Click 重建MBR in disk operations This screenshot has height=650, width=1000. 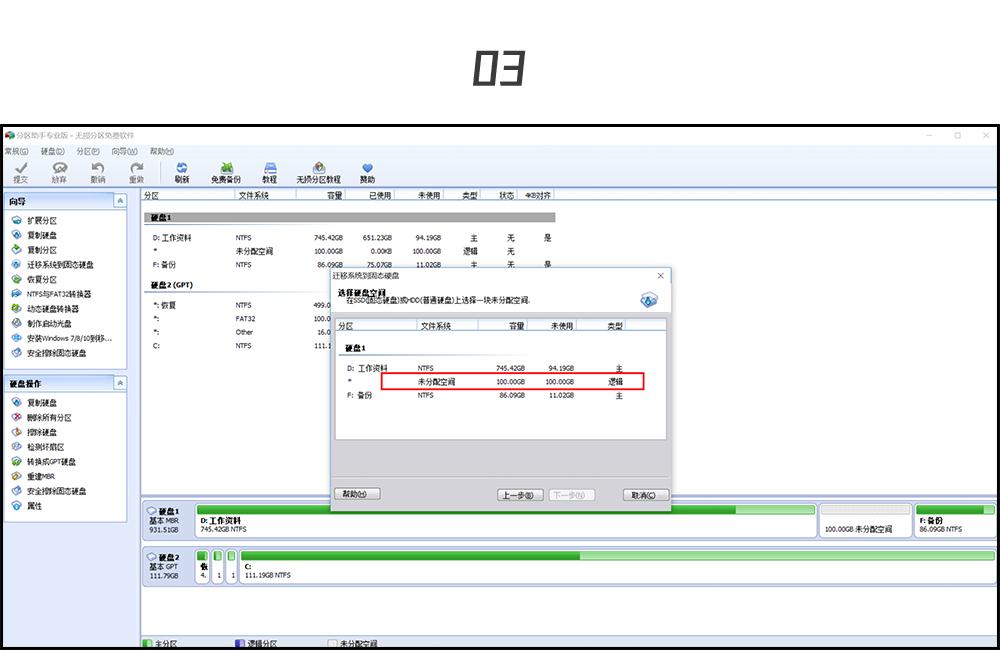34,476
